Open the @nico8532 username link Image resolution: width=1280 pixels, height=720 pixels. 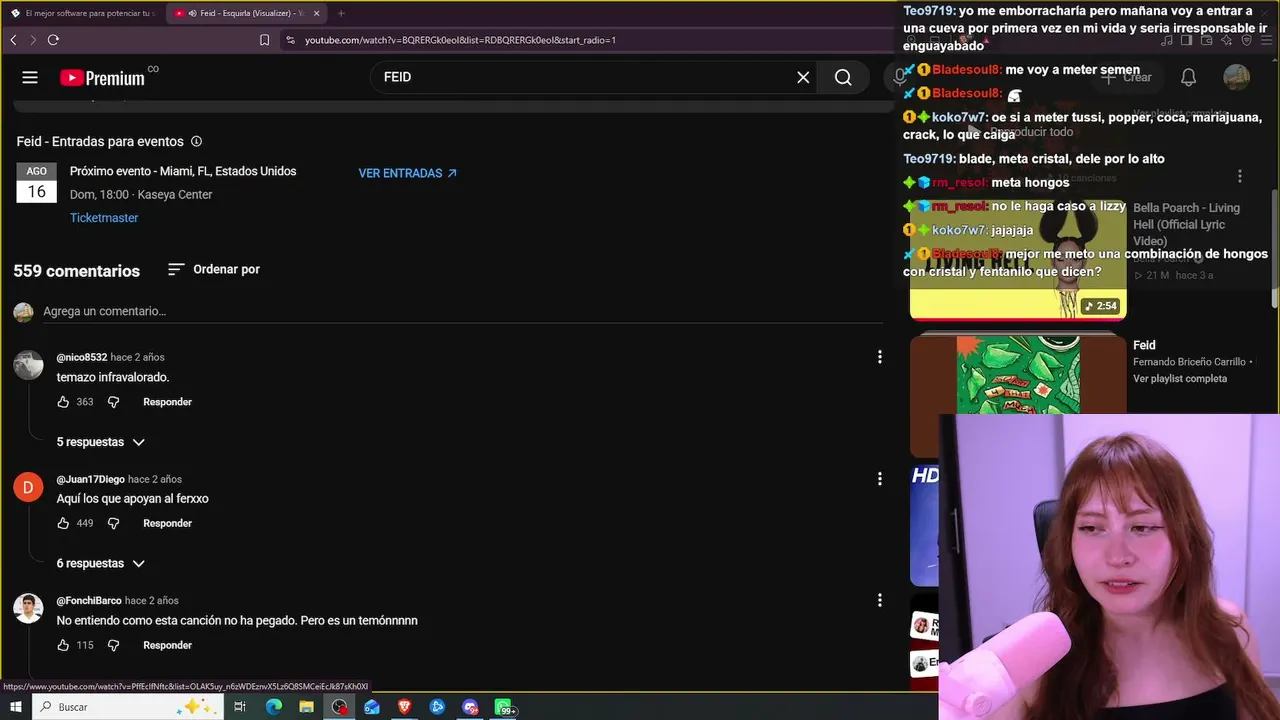[x=82, y=357]
